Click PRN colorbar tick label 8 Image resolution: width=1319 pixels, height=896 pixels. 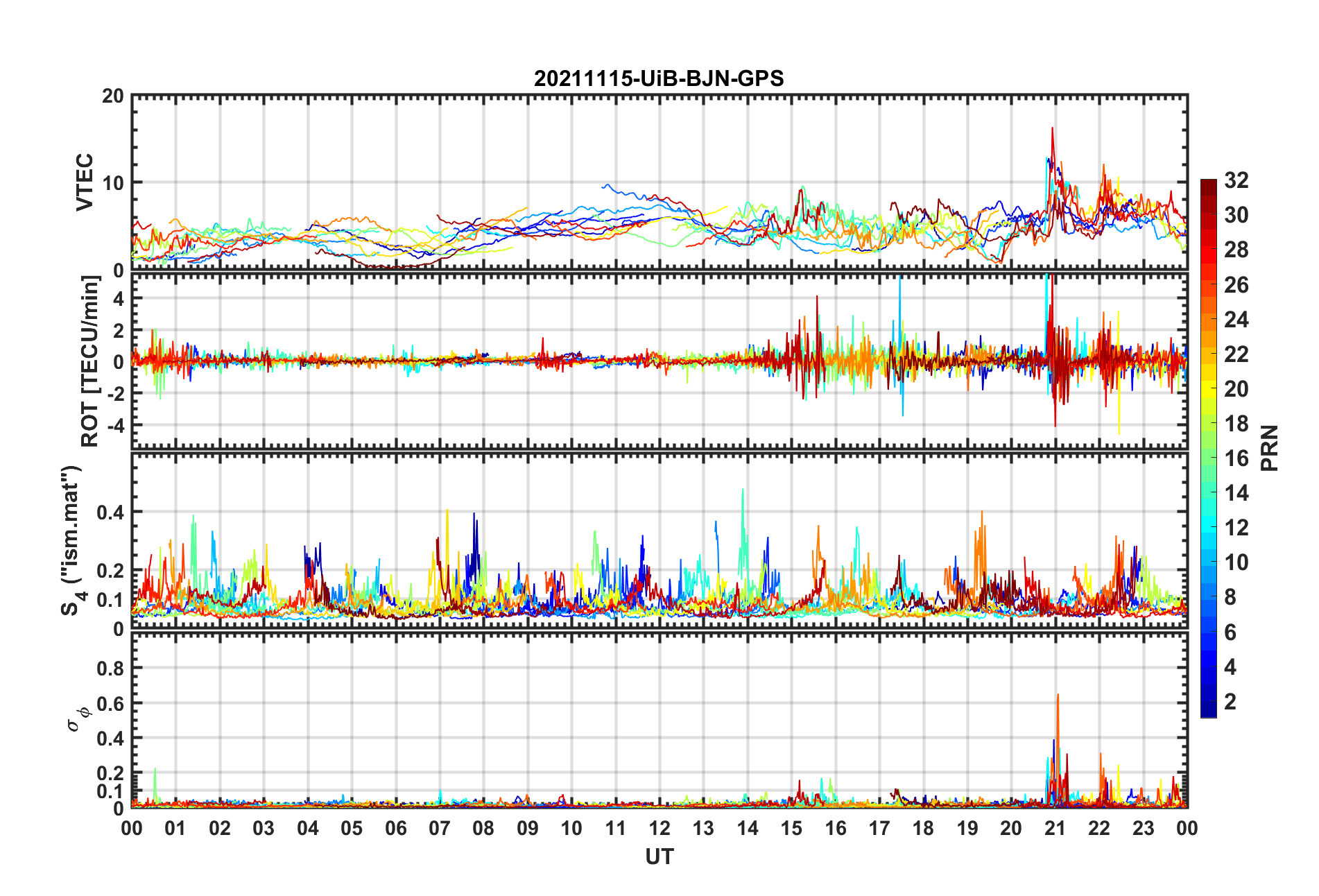click(1230, 596)
